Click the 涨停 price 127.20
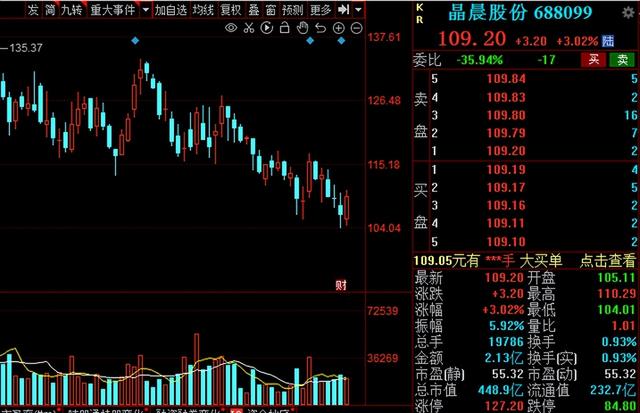The width and height of the screenshot is (640, 413). [504, 406]
